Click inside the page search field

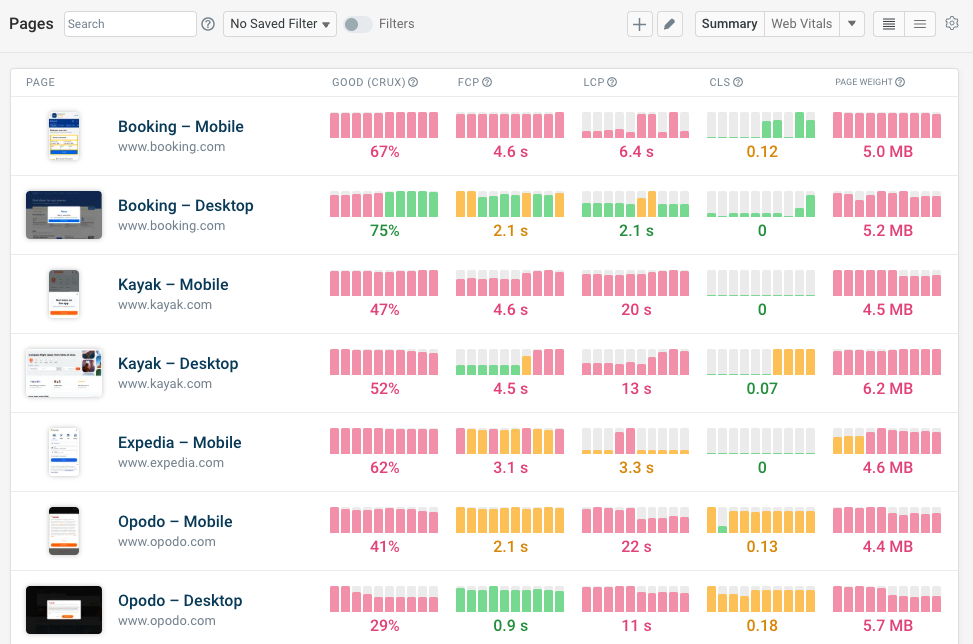click(x=129, y=23)
